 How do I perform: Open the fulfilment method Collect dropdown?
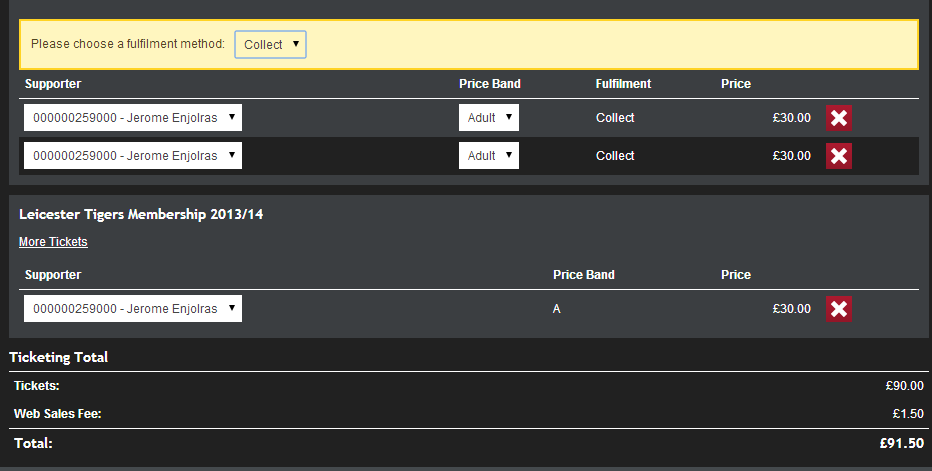click(270, 44)
